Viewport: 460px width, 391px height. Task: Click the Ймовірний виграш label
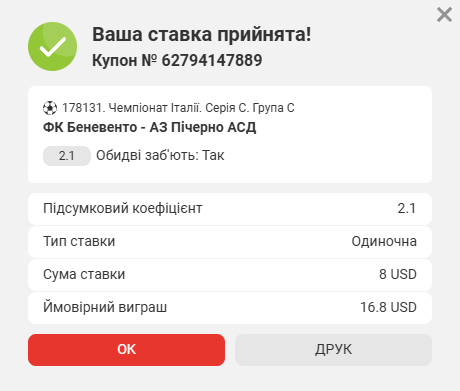105,307
